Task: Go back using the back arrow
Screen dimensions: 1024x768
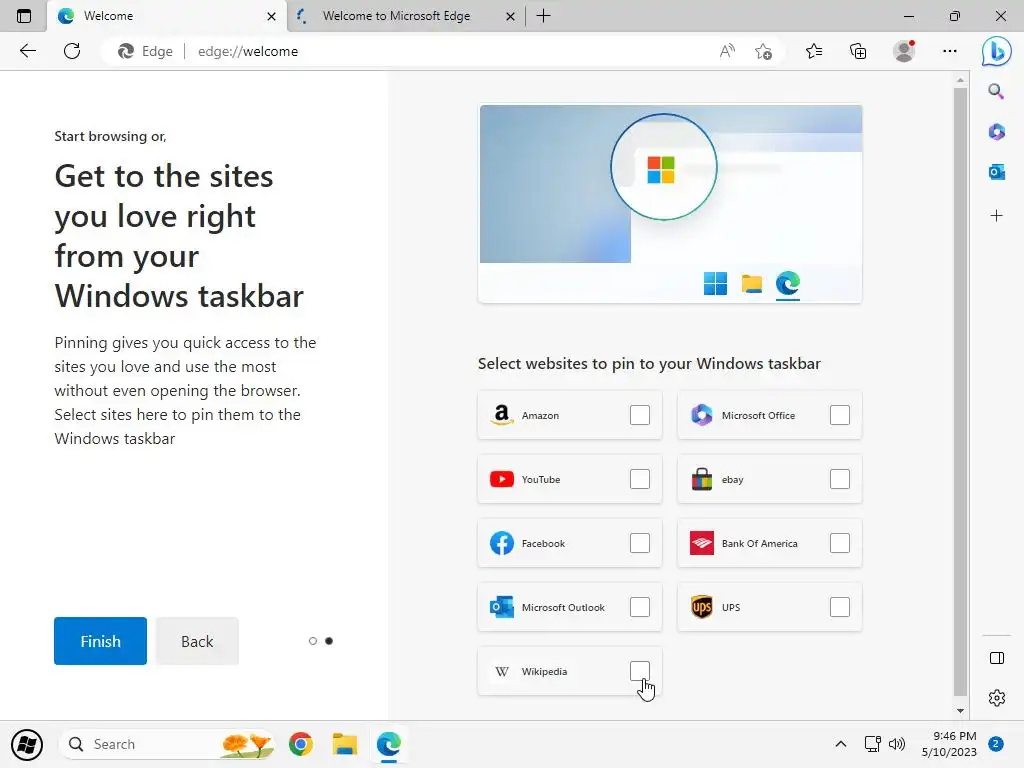Action: pyautogui.click(x=27, y=51)
